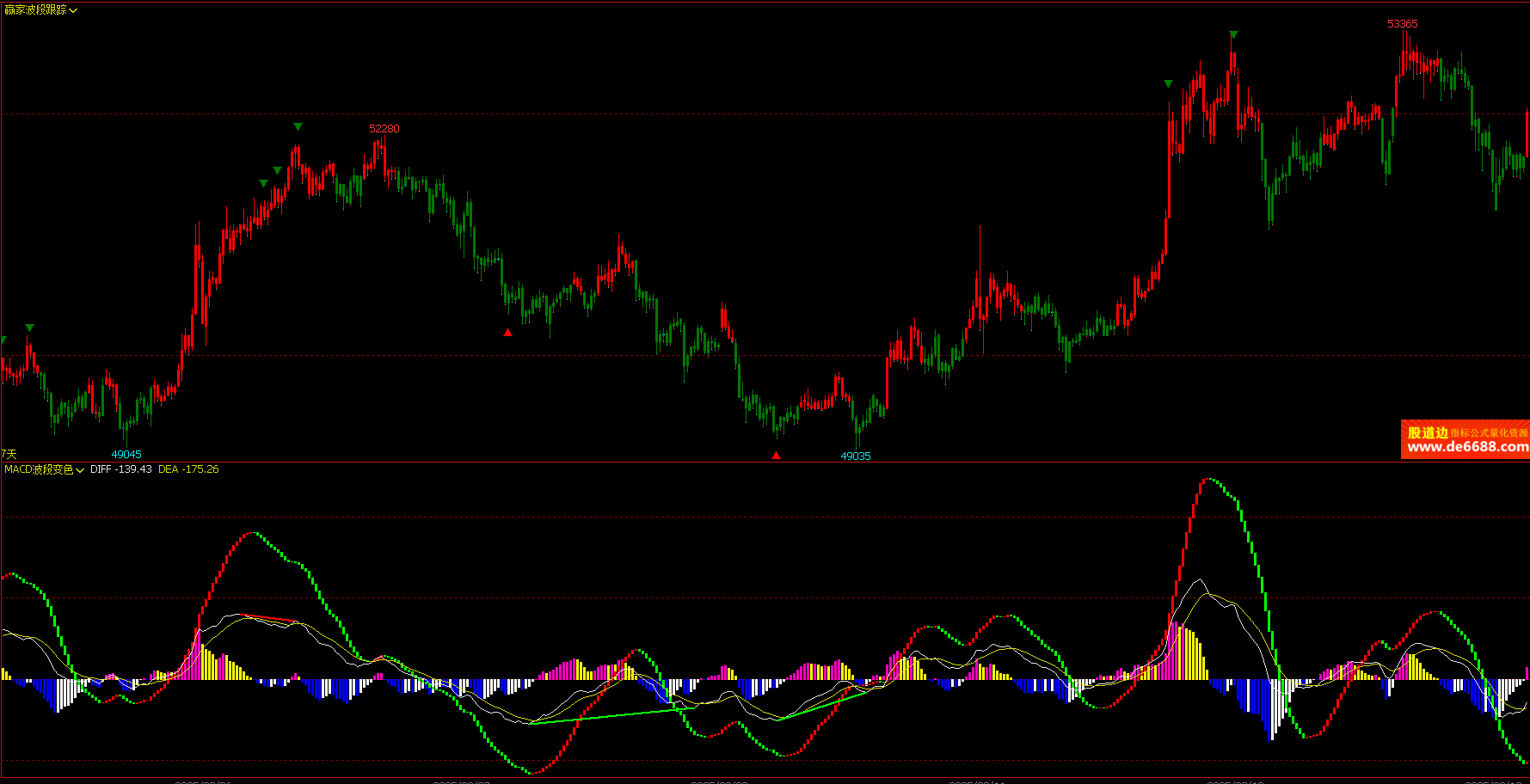Click the green triangle above the highest left-of-53365 peak
Screen dimensions: 1530x784
(1233, 34)
